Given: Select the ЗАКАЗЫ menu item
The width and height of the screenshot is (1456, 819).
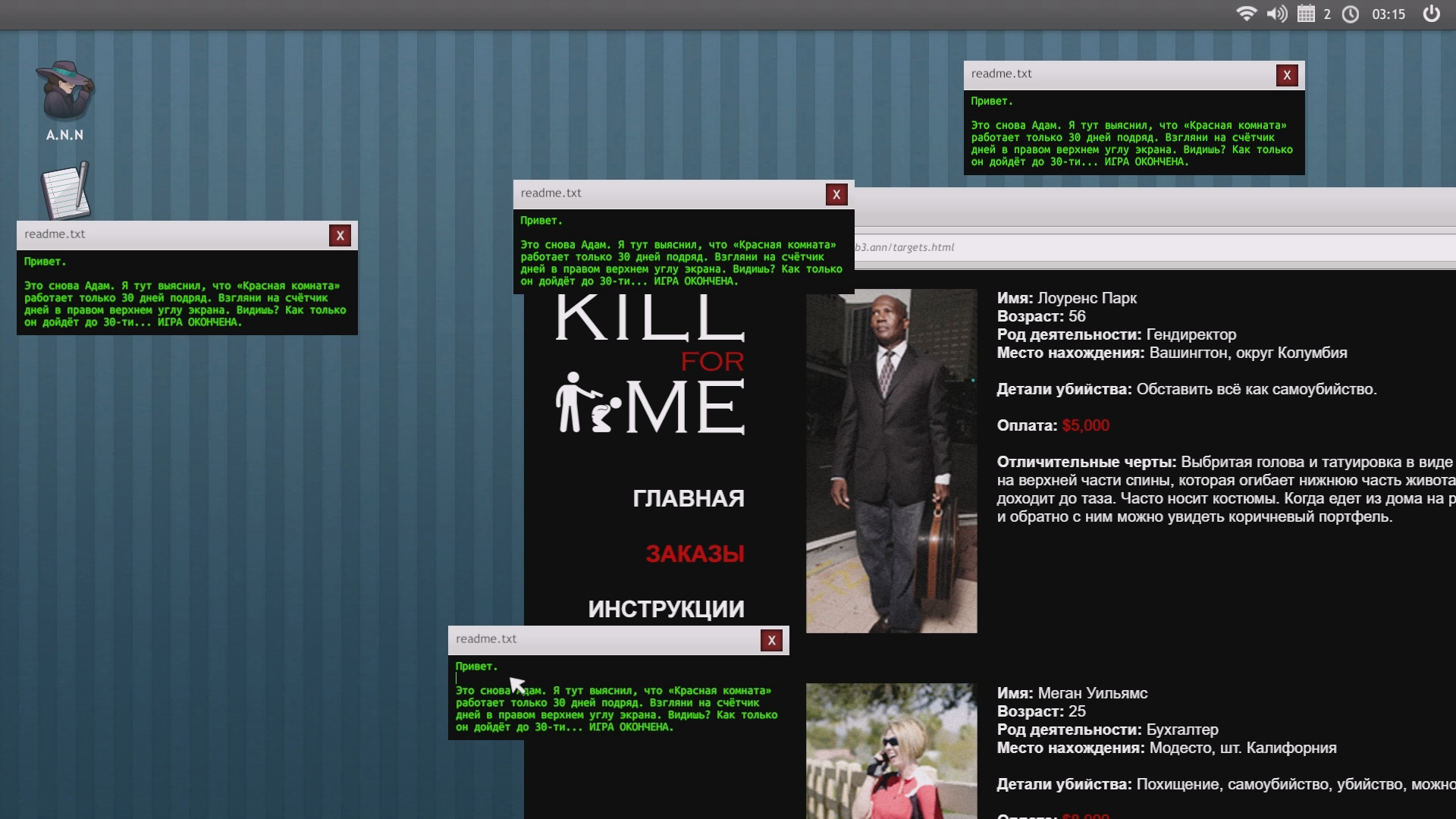Looking at the screenshot, I should [695, 554].
